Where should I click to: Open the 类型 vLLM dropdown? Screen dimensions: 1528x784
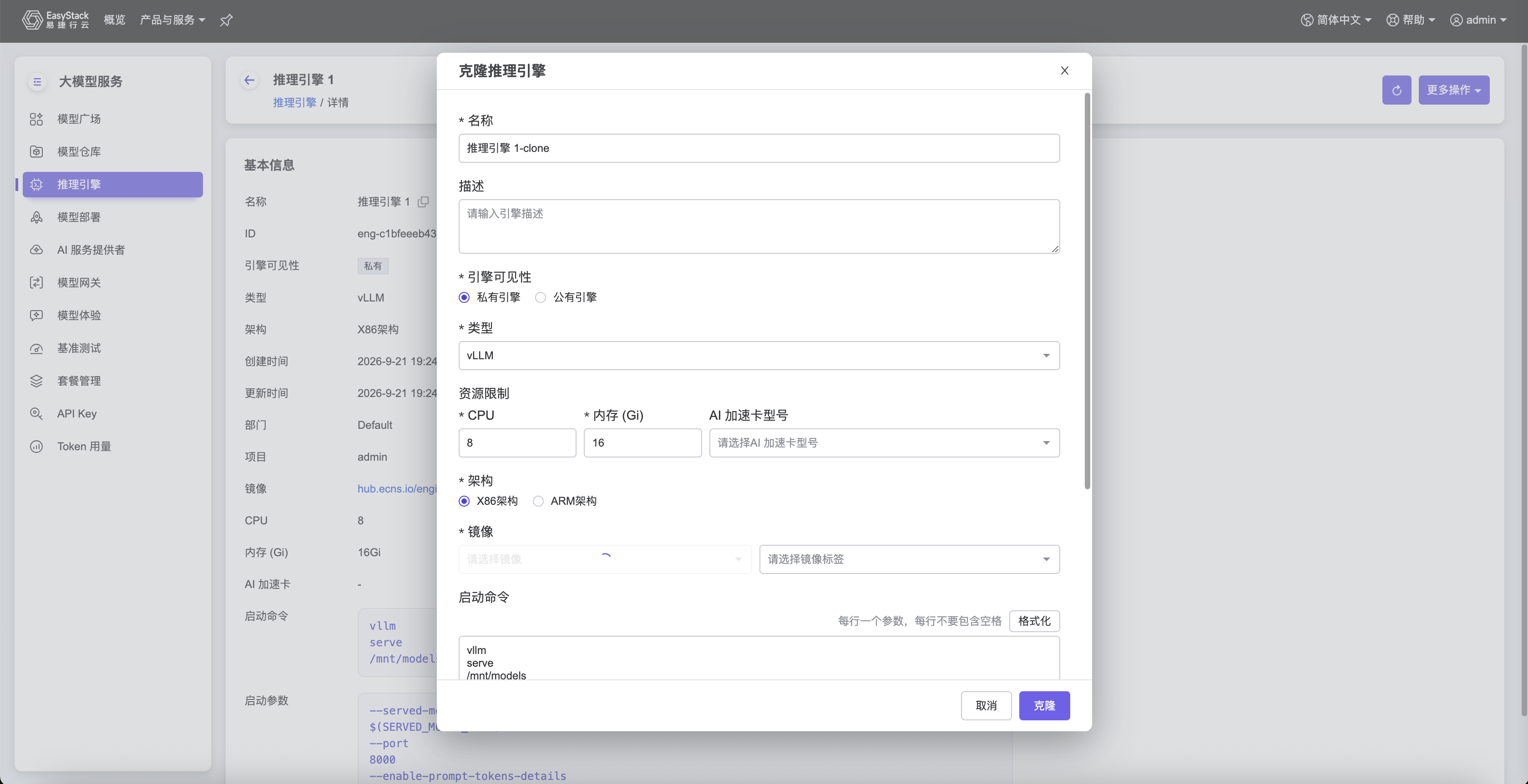[759, 356]
